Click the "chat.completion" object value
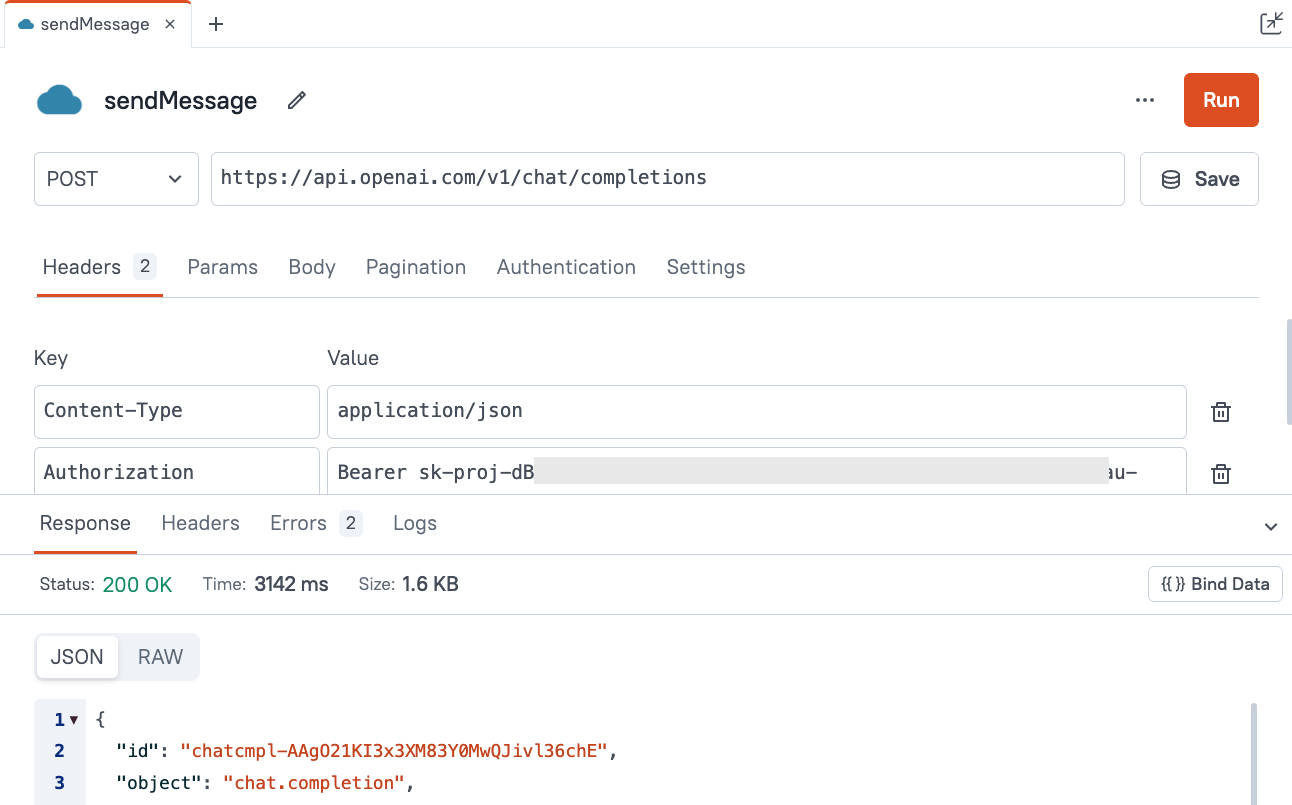This screenshot has height=805, width=1292. click(x=316, y=783)
